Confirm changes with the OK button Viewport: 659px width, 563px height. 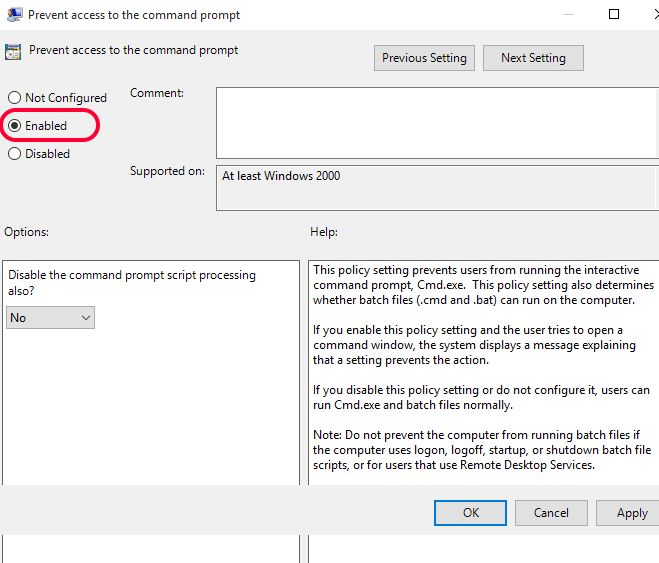[x=471, y=513]
